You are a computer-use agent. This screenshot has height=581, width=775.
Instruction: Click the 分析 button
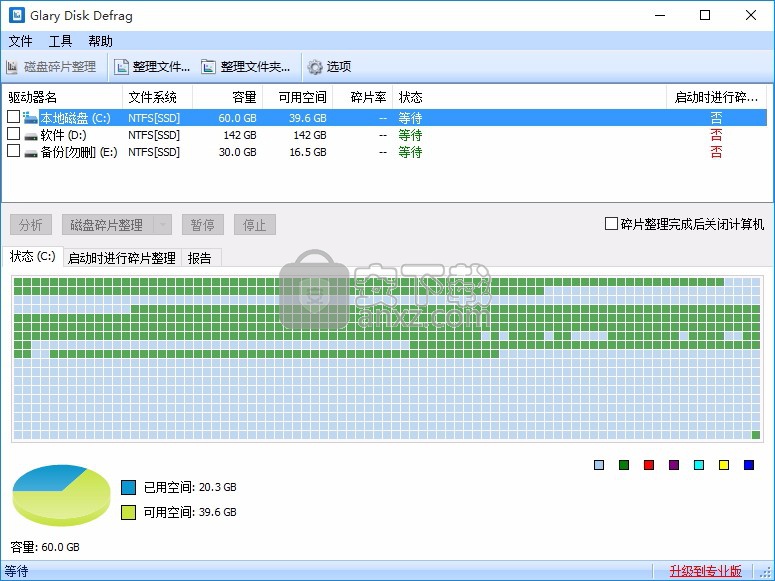(x=31, y=225)
